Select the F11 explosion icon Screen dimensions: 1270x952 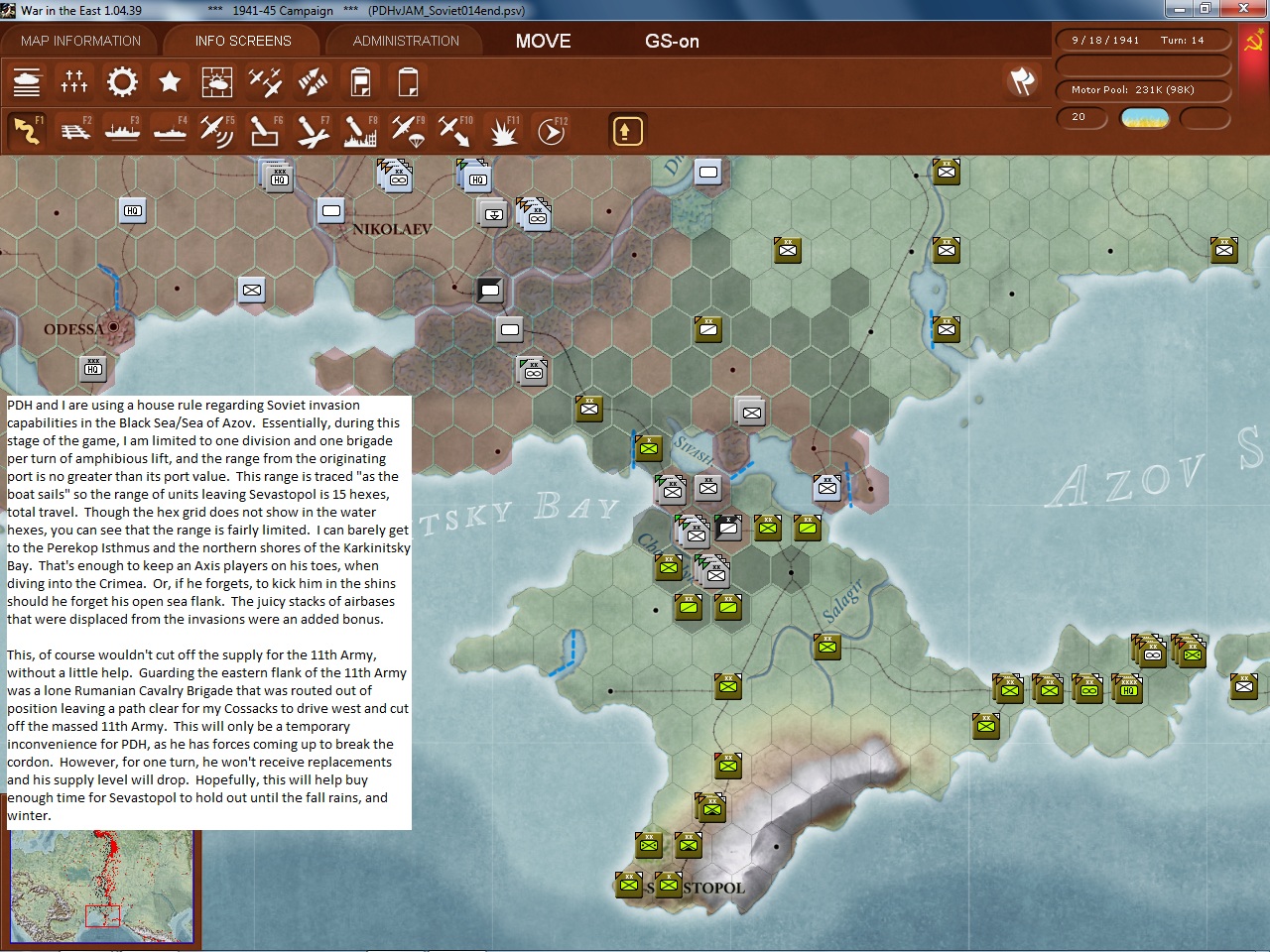(x=503, y=131)
